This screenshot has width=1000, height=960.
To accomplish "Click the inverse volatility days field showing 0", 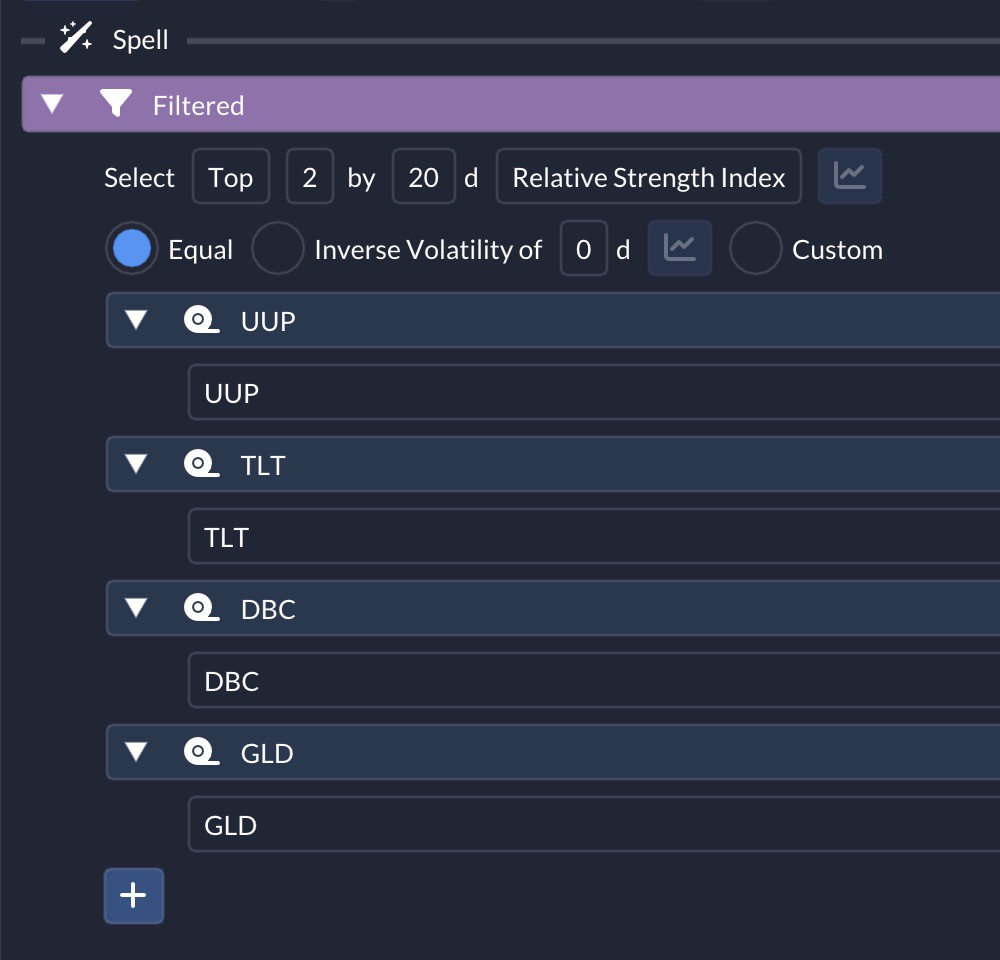I will coord(584,249).
